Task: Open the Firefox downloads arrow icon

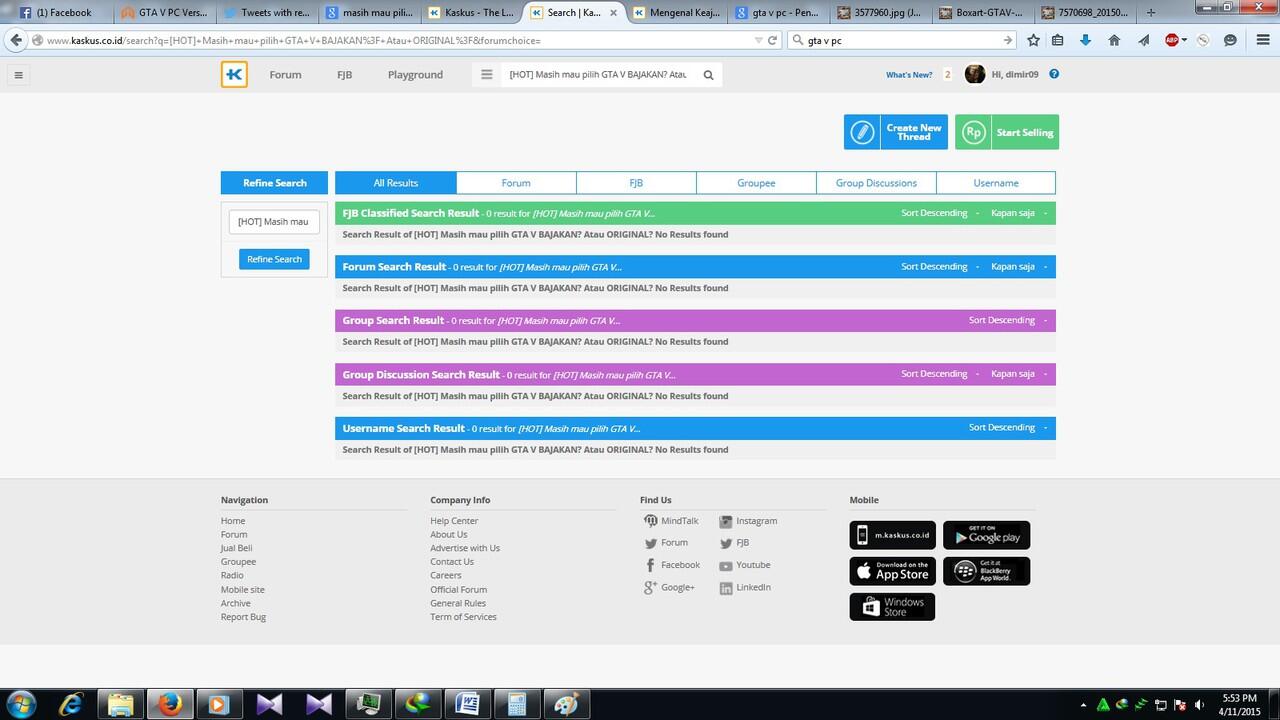Action: tap(1085, 40)
